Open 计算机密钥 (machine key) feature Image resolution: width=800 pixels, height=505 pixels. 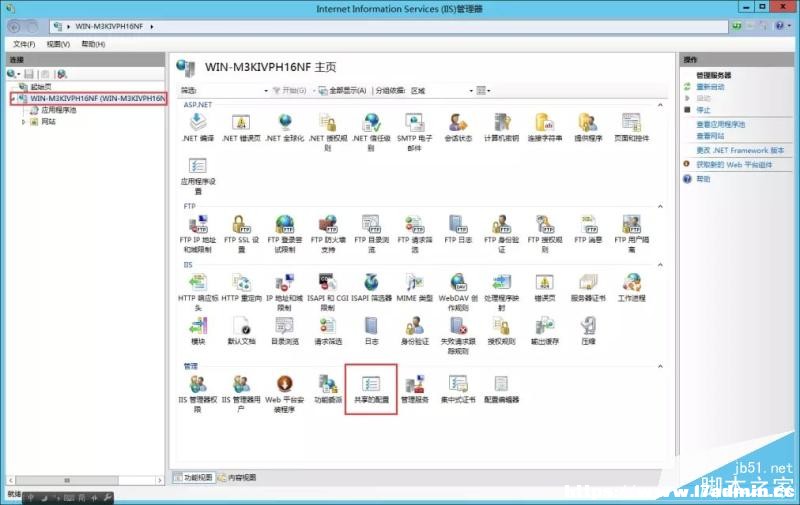pyautogui.click(x=502, y=128)
